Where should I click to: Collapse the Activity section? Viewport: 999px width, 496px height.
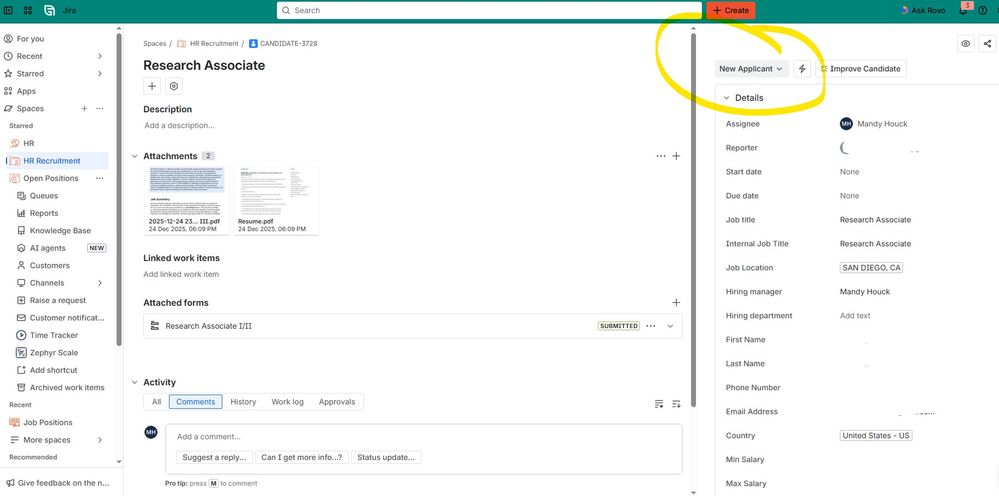click(134, 383)
